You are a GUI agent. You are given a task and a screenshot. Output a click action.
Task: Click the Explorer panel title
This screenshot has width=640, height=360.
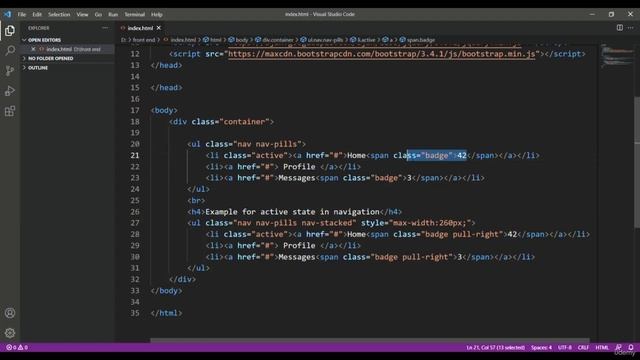click(x=39, y=28)
